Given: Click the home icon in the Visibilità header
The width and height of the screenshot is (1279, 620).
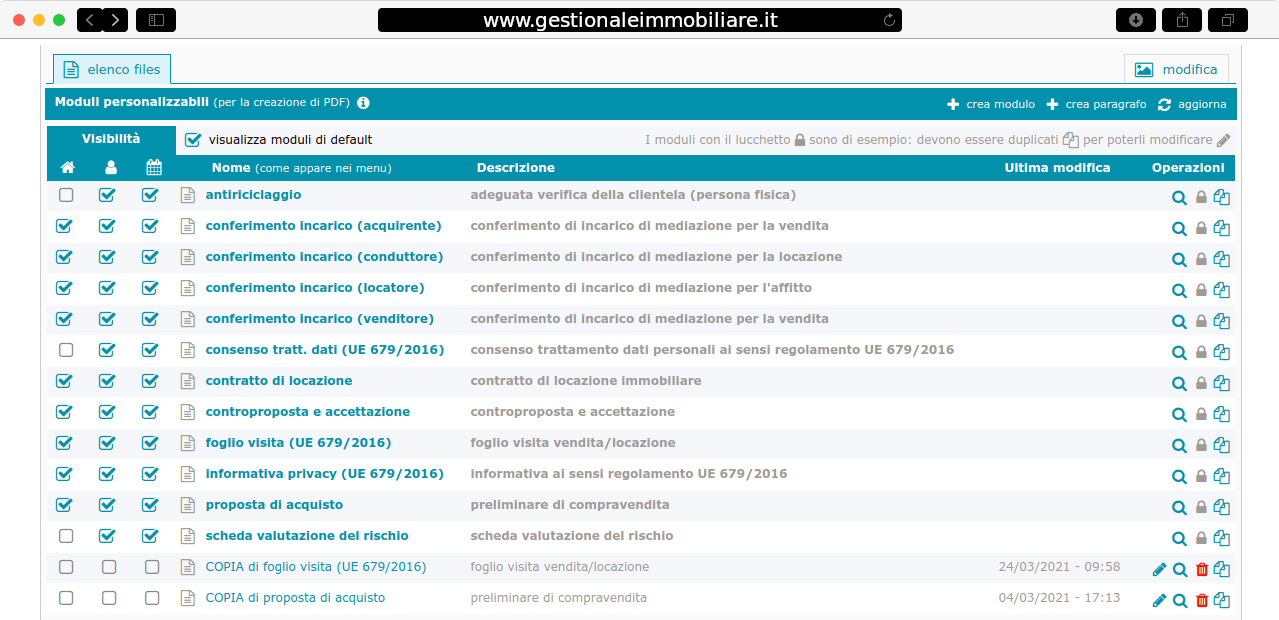Looking at the screenshot, I should [67, 168].
